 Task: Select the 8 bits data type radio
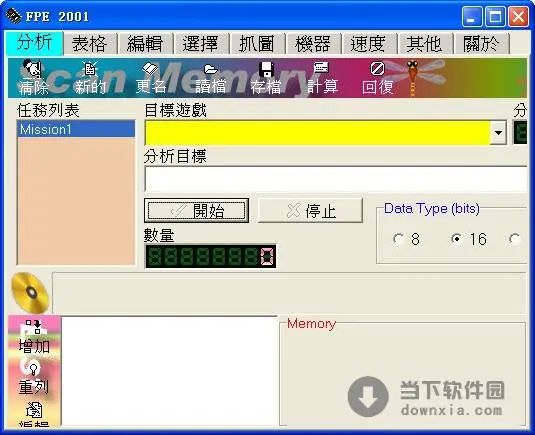tap(398, 239)
